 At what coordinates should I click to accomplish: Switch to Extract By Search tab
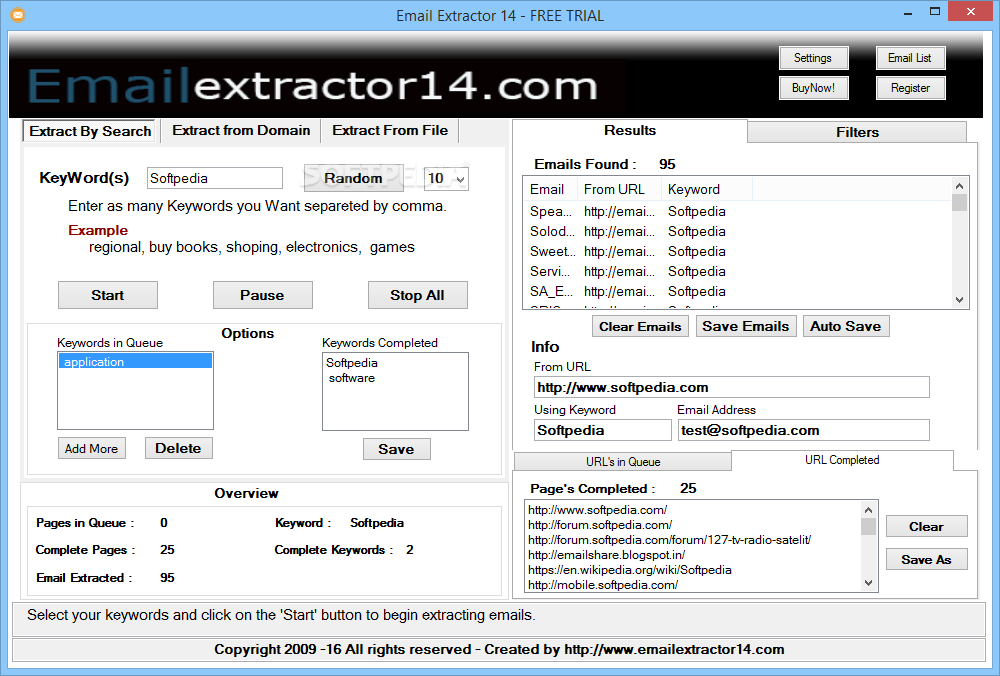click(x=90, y=131)
